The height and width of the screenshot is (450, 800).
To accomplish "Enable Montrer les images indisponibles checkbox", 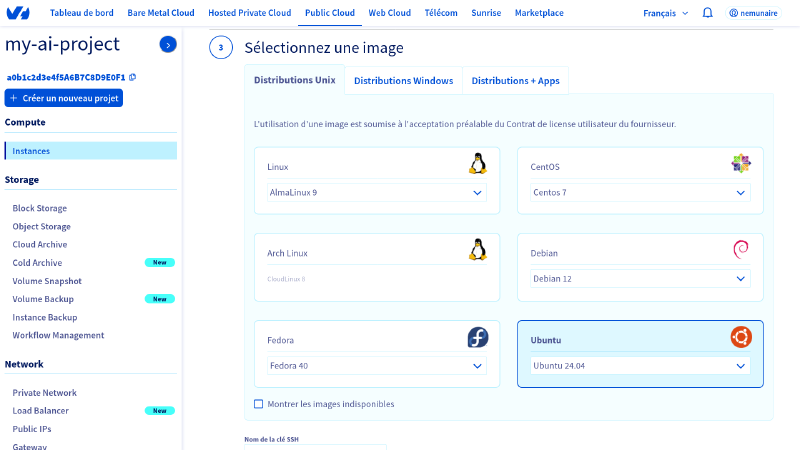I will tap(259, 404).
